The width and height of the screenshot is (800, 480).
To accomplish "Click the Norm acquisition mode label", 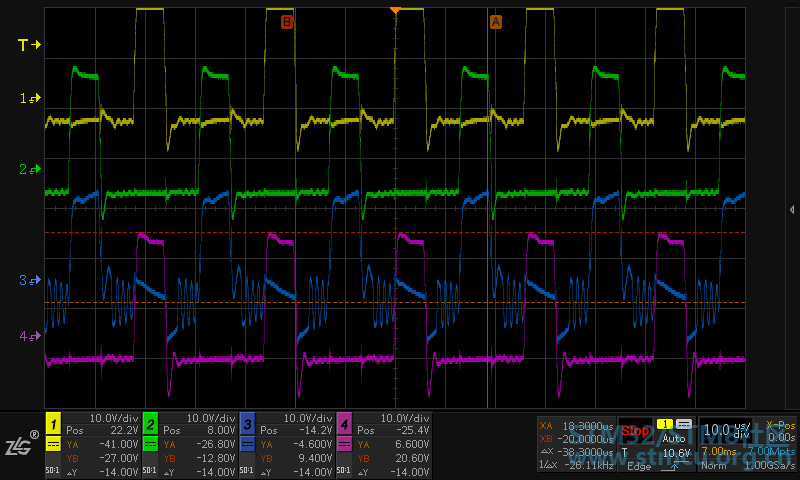I will 713,466.
